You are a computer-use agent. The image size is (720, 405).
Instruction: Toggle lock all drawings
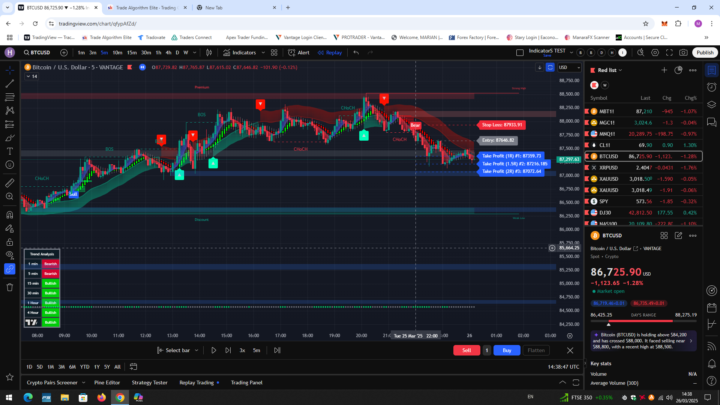[x=10, y=242]
